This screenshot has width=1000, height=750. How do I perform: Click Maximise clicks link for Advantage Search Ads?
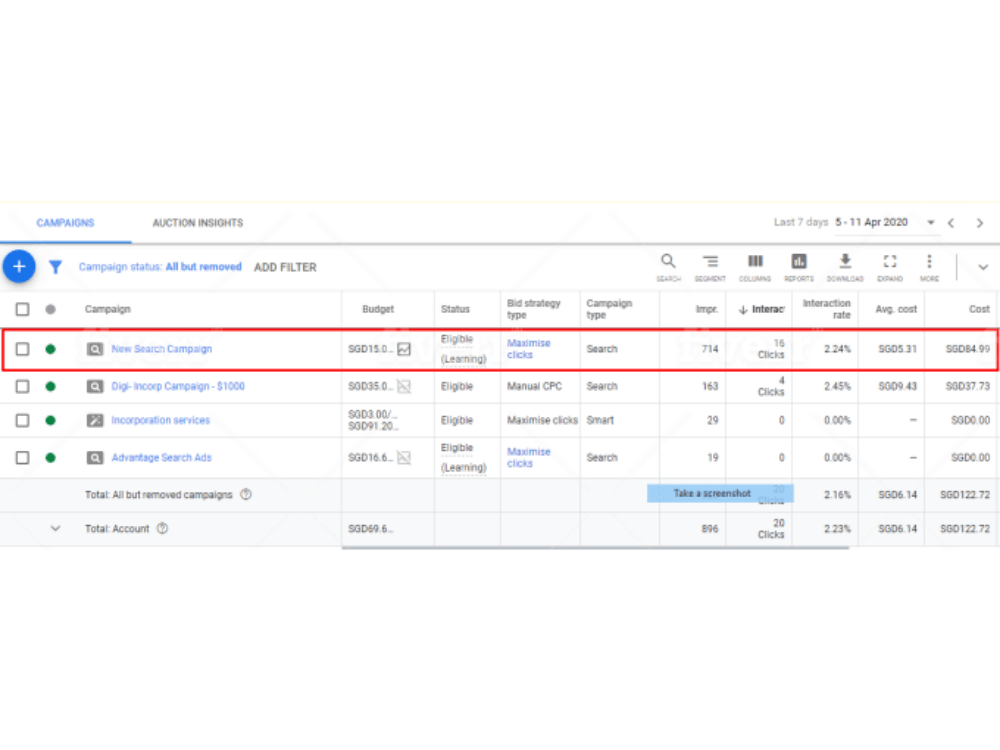pos(529,457)
